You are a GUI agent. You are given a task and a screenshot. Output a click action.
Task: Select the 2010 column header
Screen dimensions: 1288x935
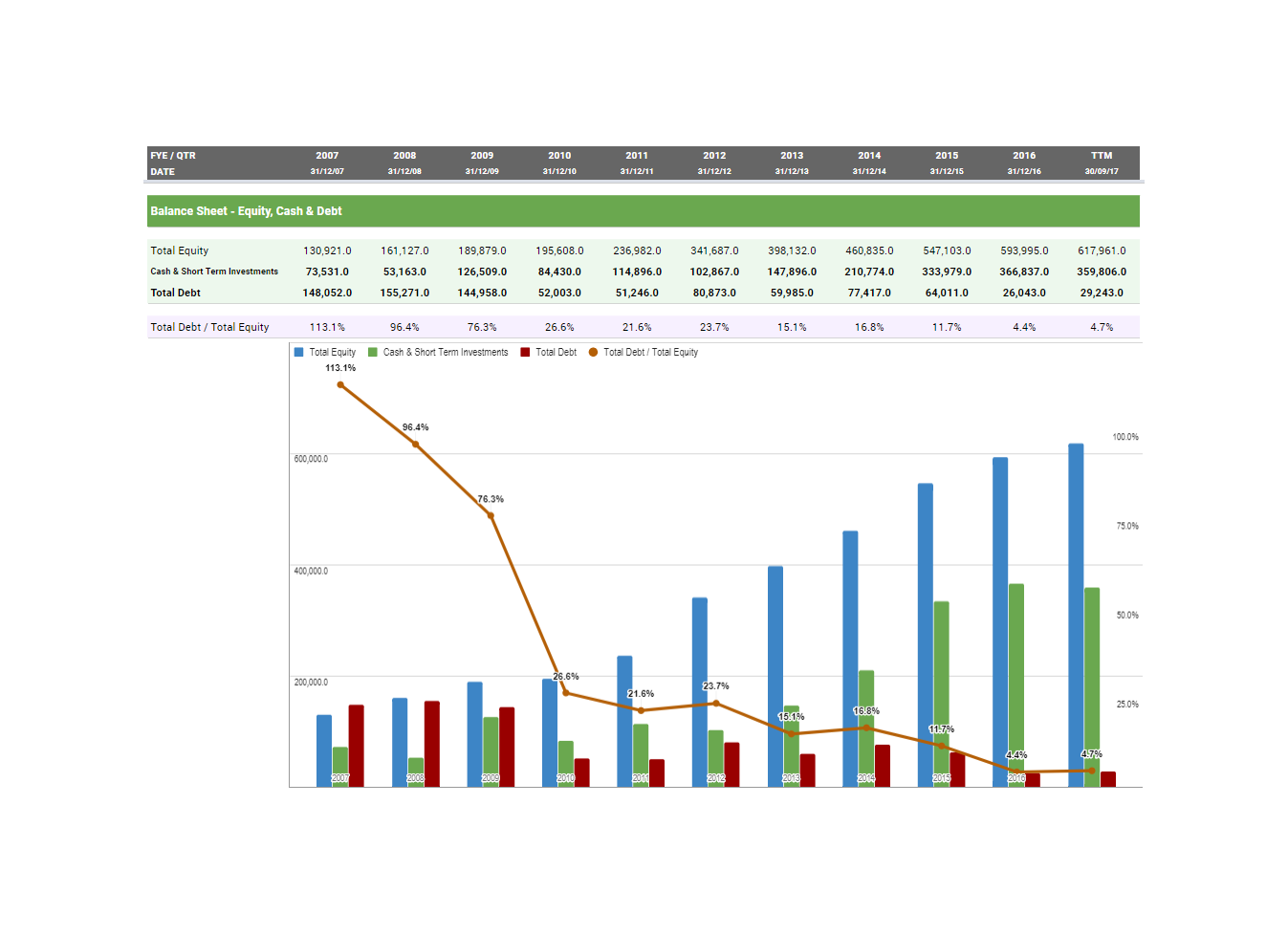pos(559,155)
